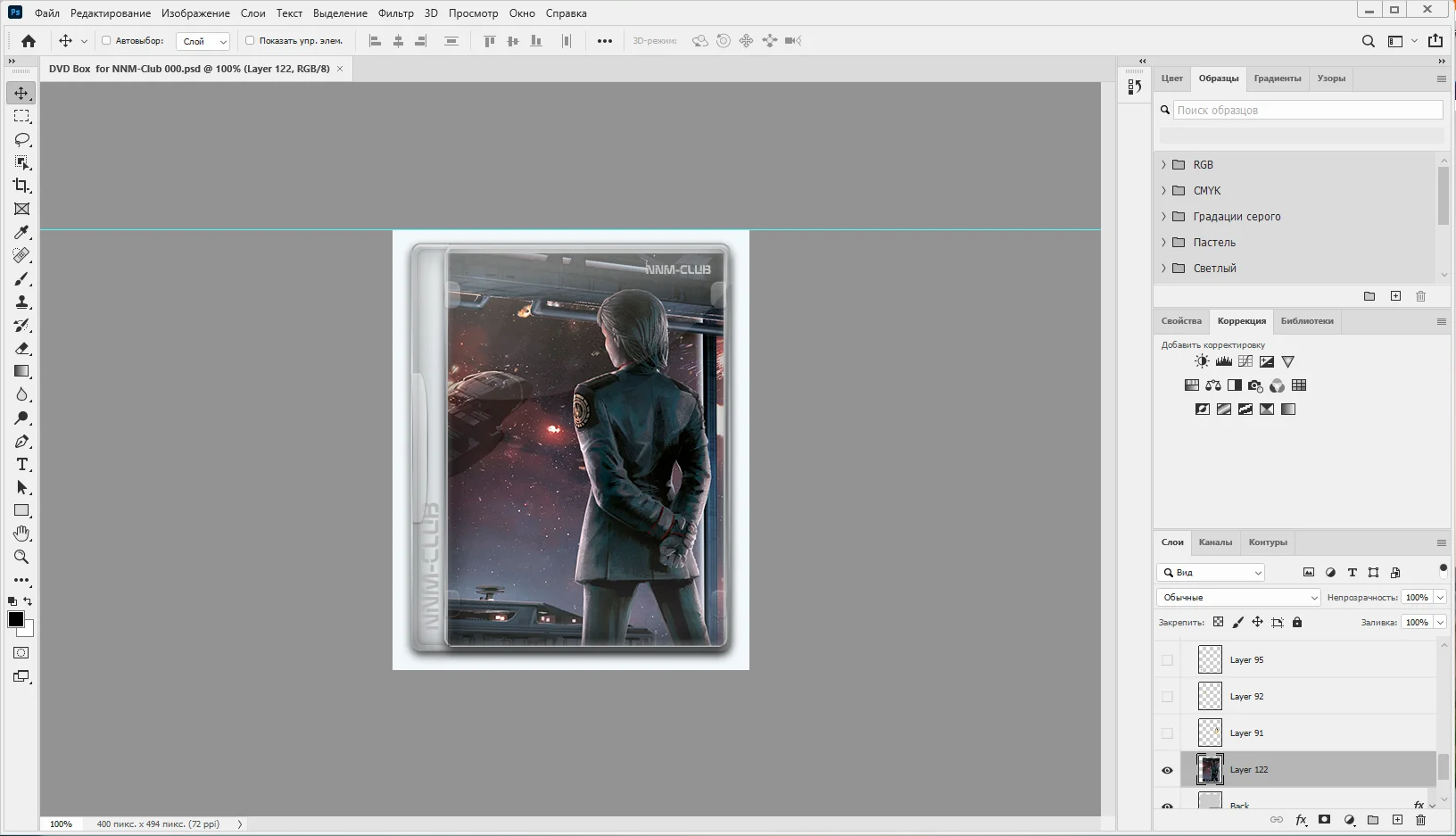Add layer style via fx button
The height and width of the screenshot is (836, 1456).
(1301, 820)
